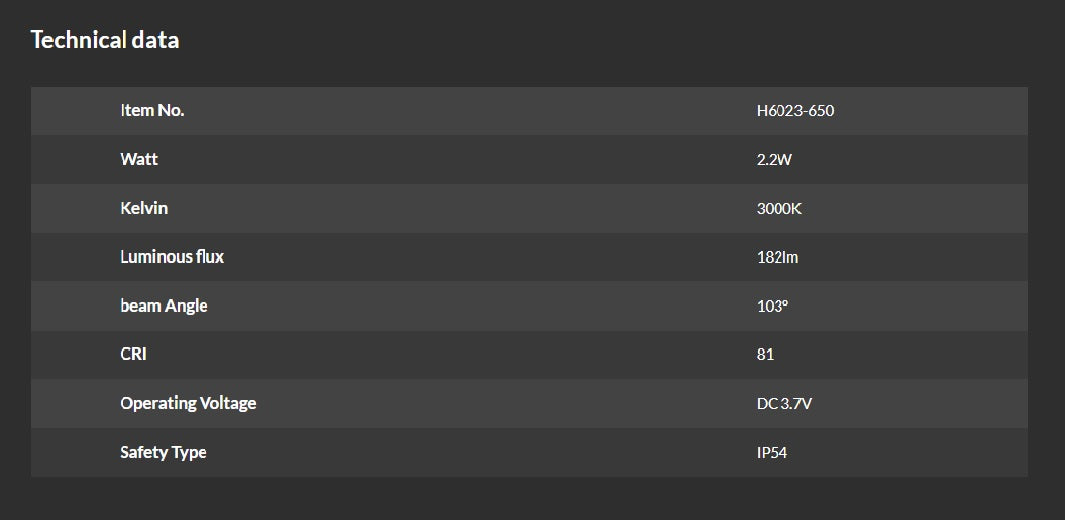
Task: Select the 182lm luminous flux value
Action: point(777,257)
